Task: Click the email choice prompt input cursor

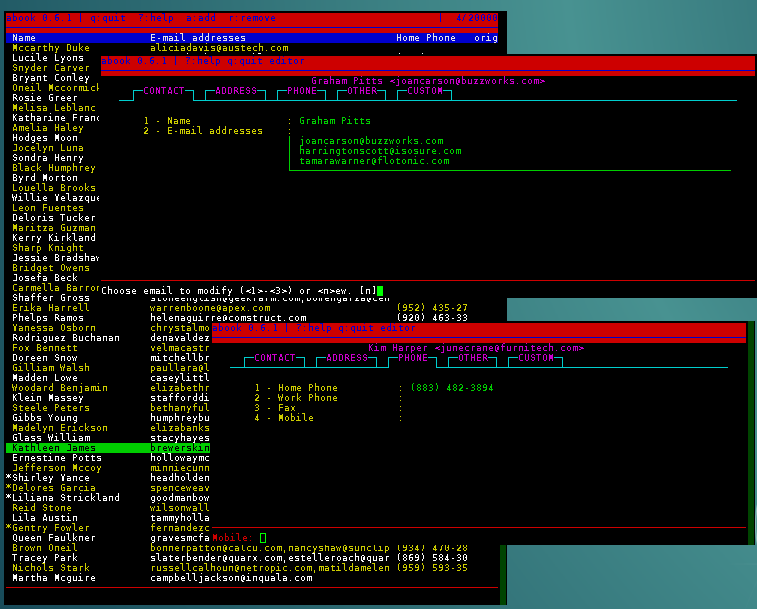Action: 380,291
